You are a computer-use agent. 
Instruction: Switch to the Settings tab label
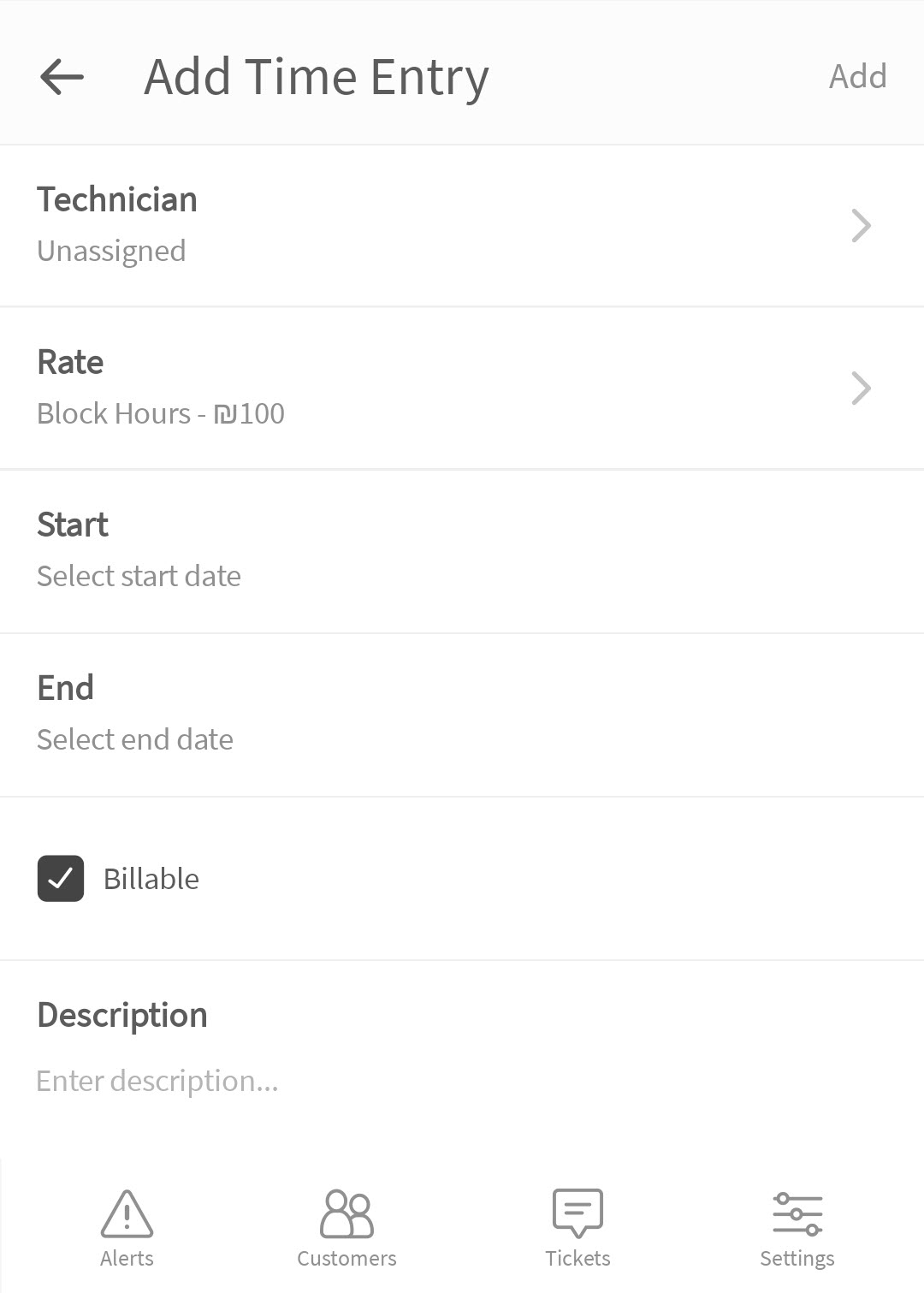point(797,1259)
